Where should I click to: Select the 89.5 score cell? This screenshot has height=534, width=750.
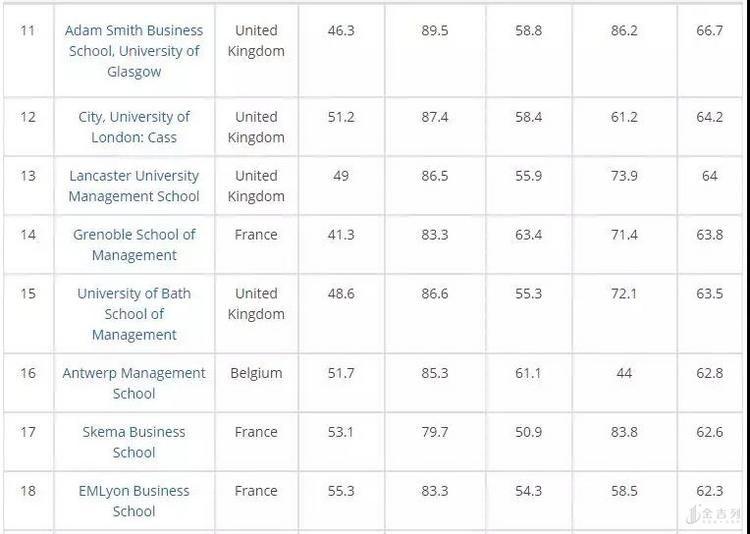click(435, 31)
